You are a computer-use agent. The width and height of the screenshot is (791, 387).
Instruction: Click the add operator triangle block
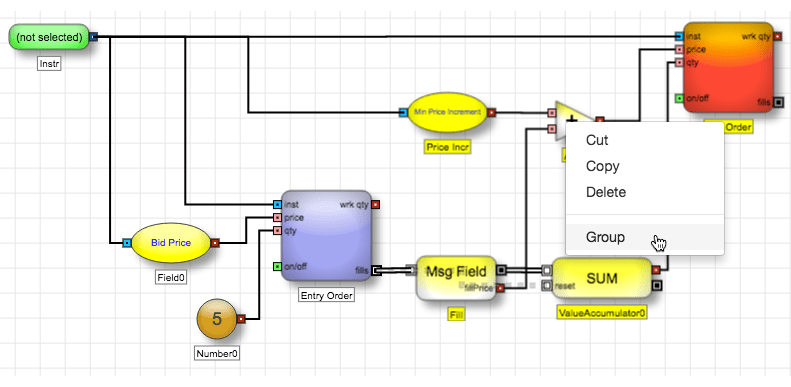(x=571, y=121)
